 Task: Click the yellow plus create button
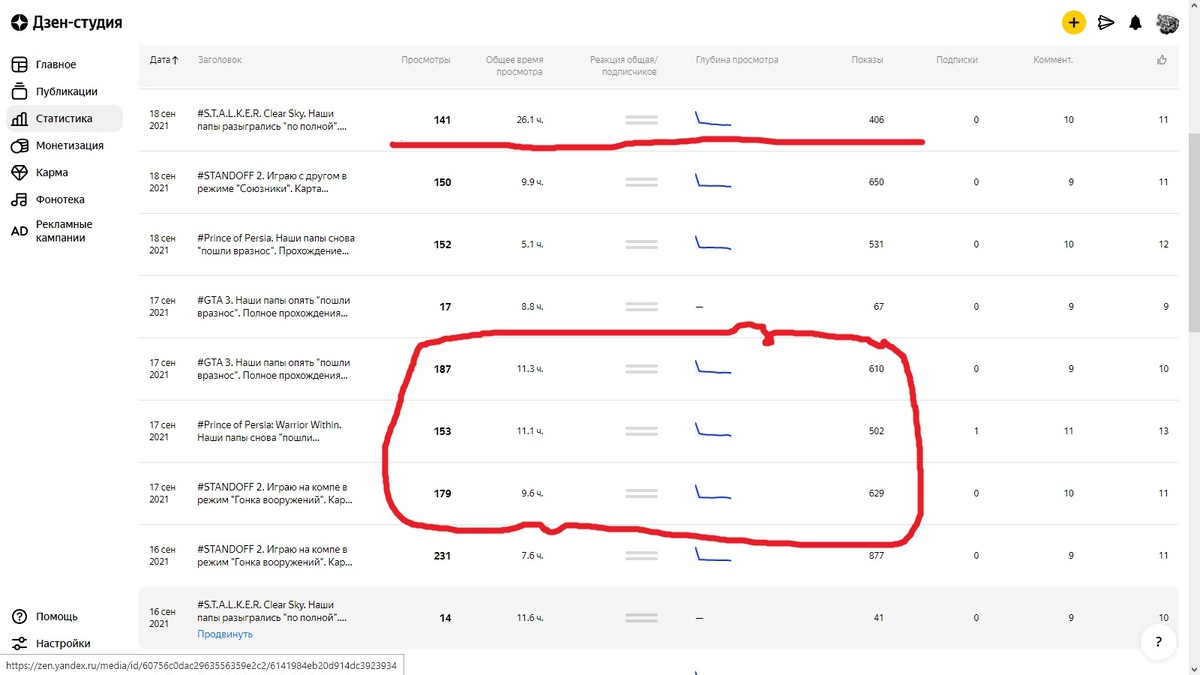(1073, 22)
